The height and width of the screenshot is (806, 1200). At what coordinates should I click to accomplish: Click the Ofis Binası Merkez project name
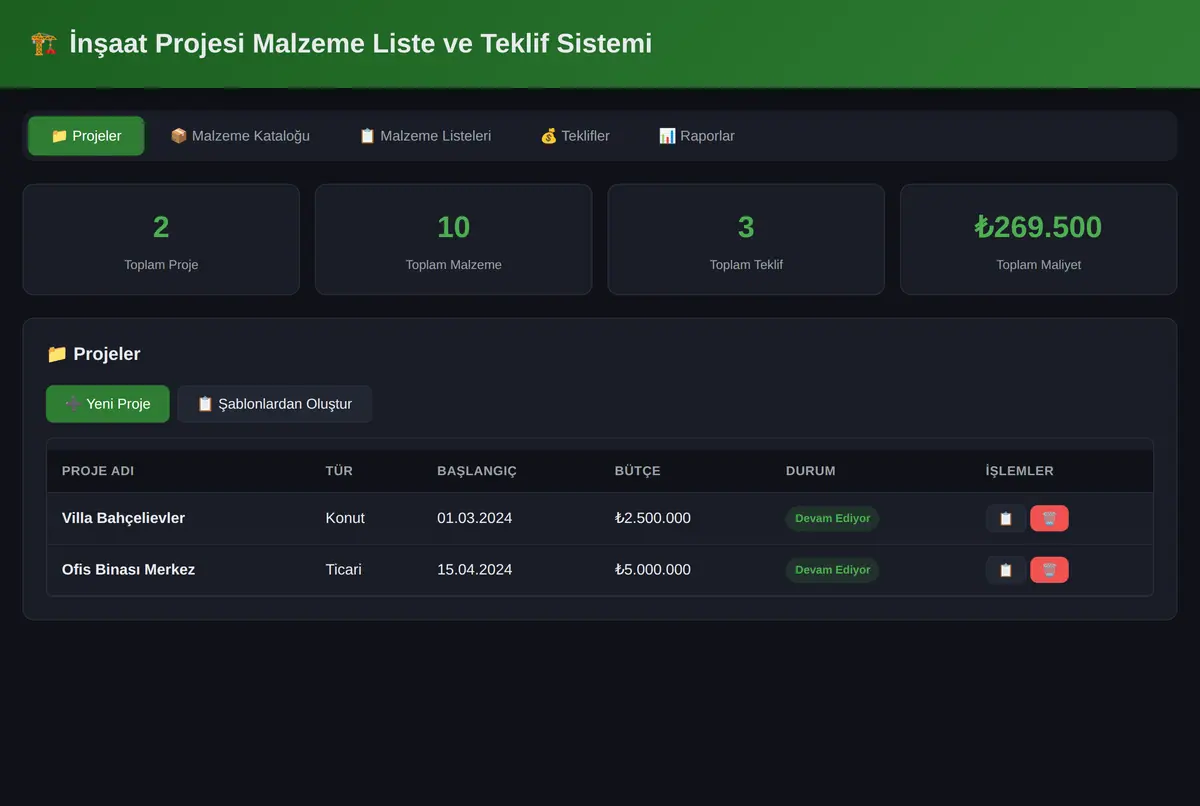coord(128,570)
